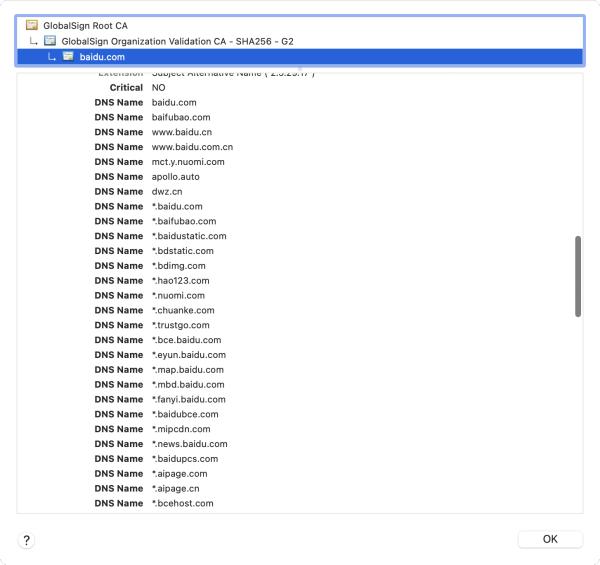Click the *.trustgo.com DNS entry

click(x=181, y=325)
